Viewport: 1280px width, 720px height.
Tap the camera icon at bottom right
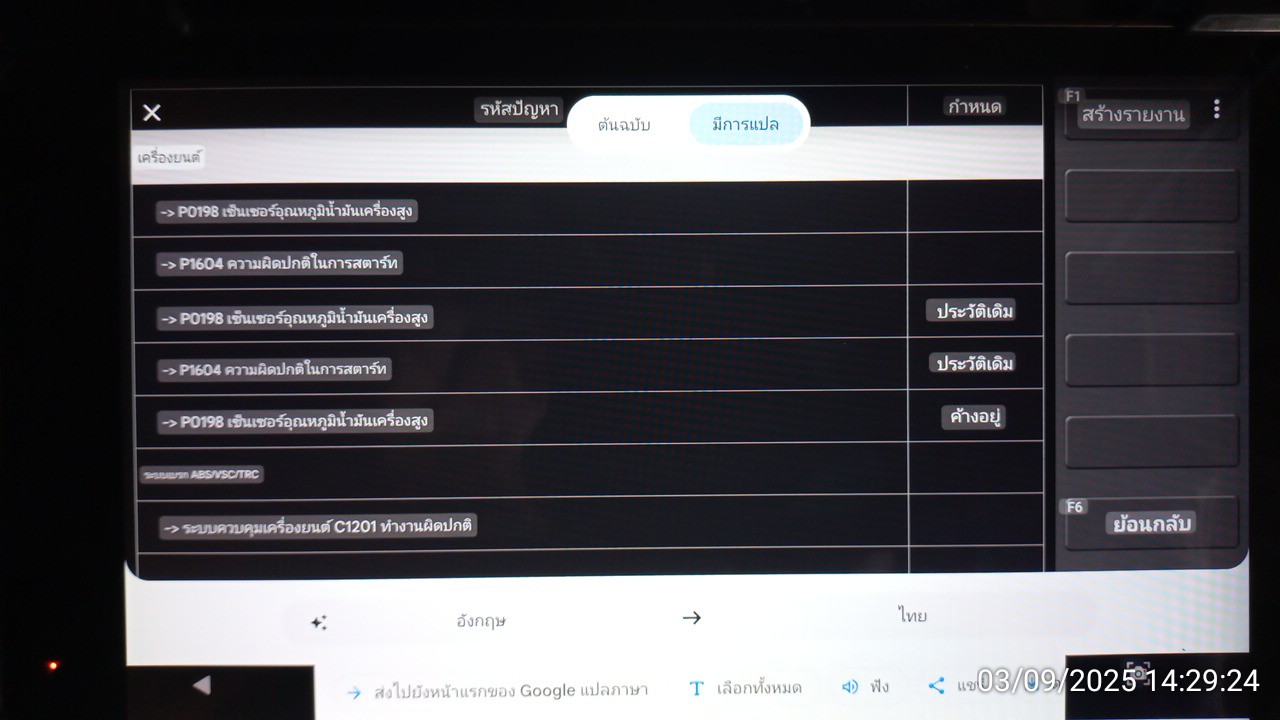point(1137,671)
